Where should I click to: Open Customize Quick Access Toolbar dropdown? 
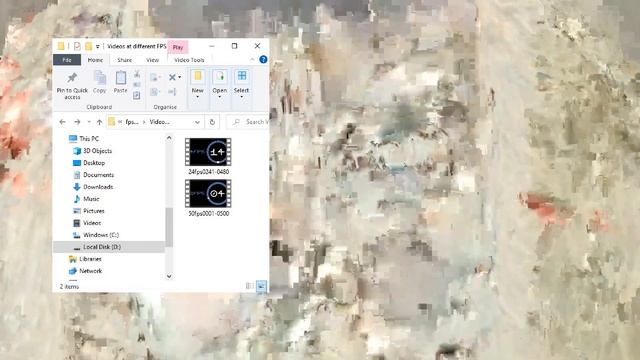click(98, 47)
